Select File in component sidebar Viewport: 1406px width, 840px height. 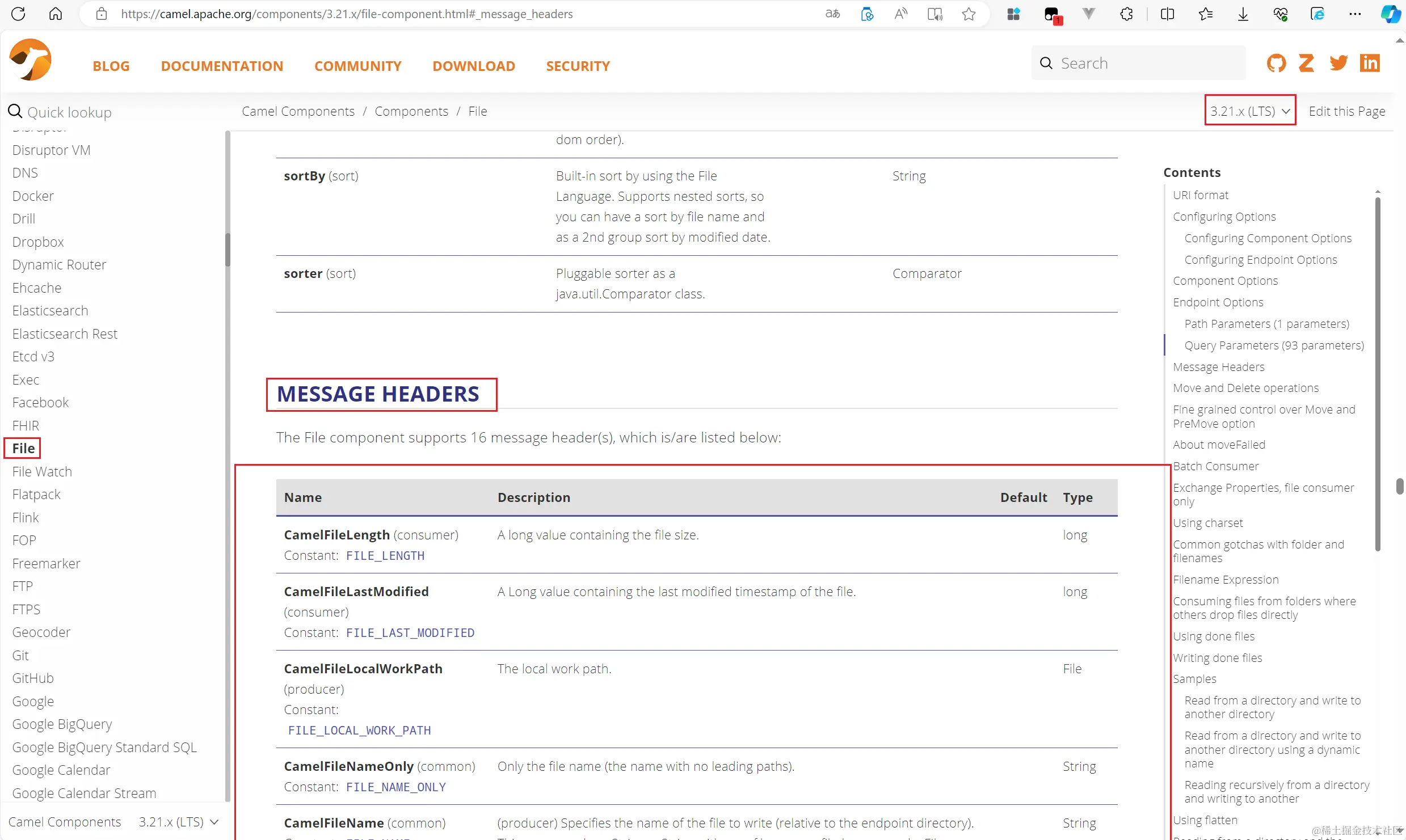coord(23,448)
